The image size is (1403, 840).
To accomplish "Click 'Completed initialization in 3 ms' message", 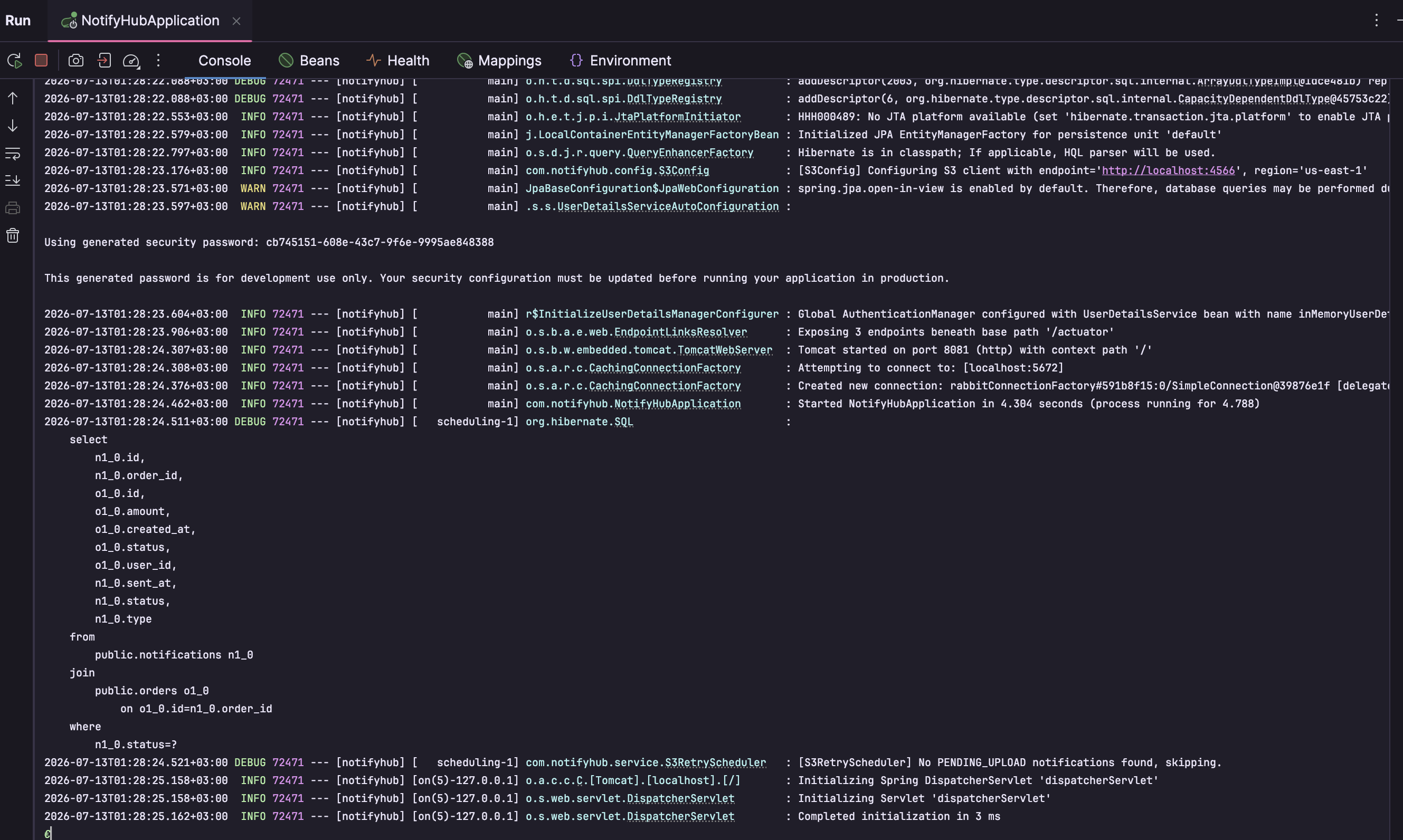I will (898, 817).
